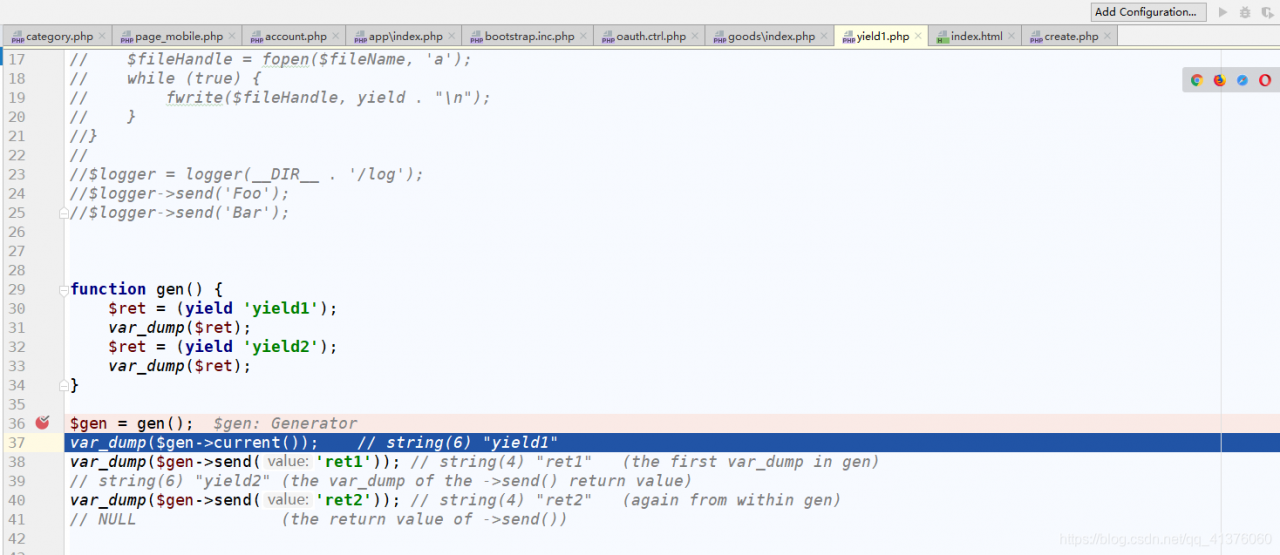Click the comment fold marker at line 25
This screenshot has width=1280, height=555.
coord(64,213)
